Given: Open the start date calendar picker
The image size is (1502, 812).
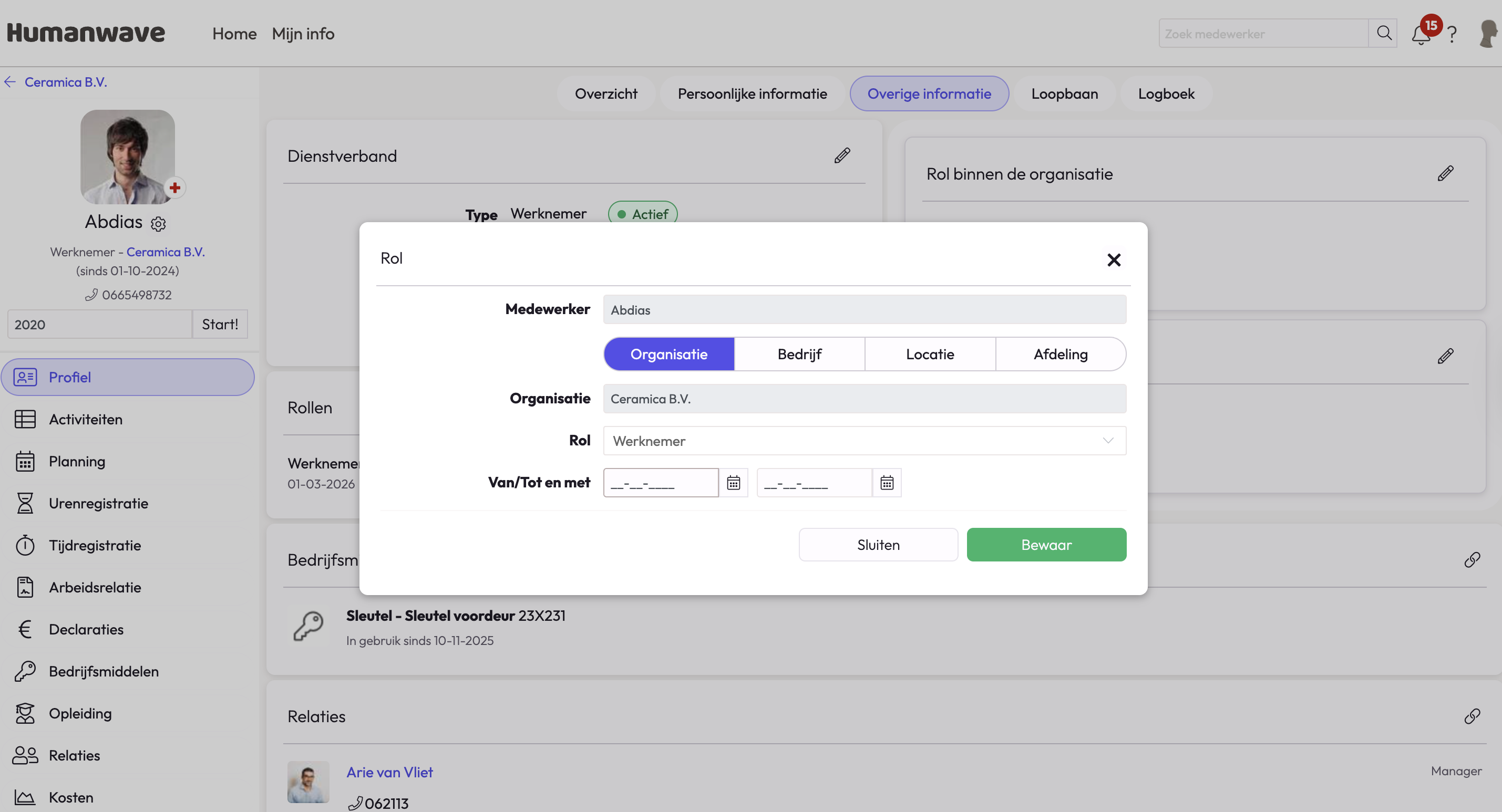Looking at the screenshot, I should point(733,483).
